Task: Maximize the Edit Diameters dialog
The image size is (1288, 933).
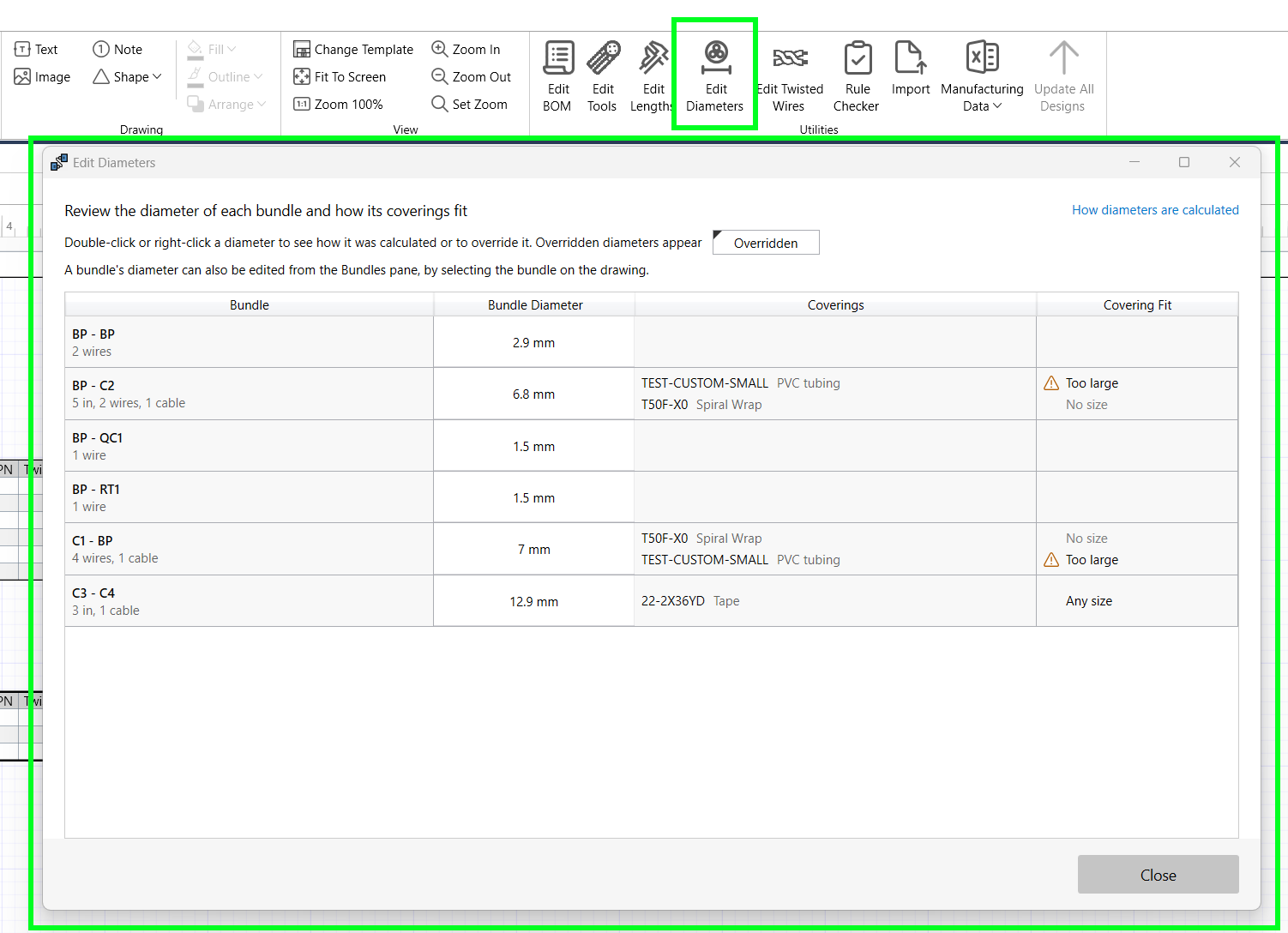Action: (1184, 162)
